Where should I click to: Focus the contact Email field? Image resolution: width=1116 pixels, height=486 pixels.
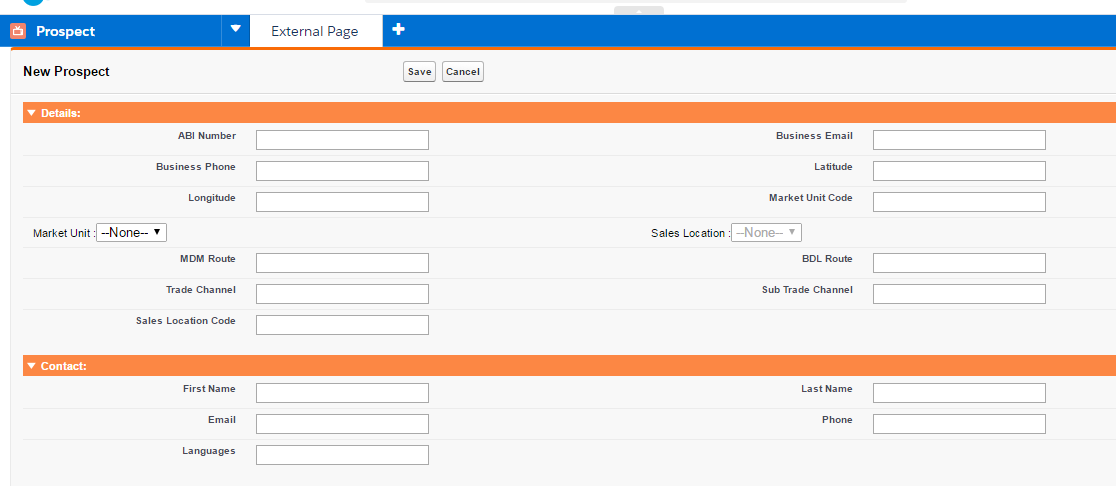[x=342, y=424]
